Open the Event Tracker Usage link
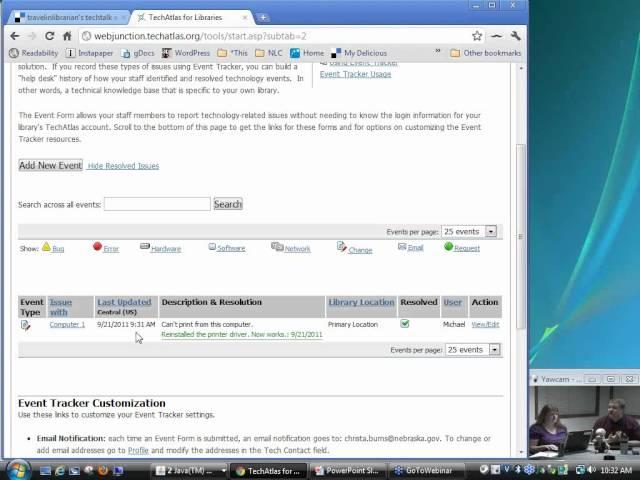Image resolution: width=640 pixels, height=480 pixels. [x=356, y=74]
